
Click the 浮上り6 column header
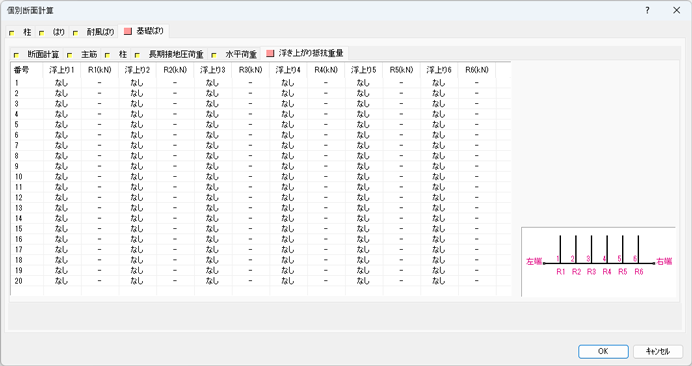[x=439, y=70]
